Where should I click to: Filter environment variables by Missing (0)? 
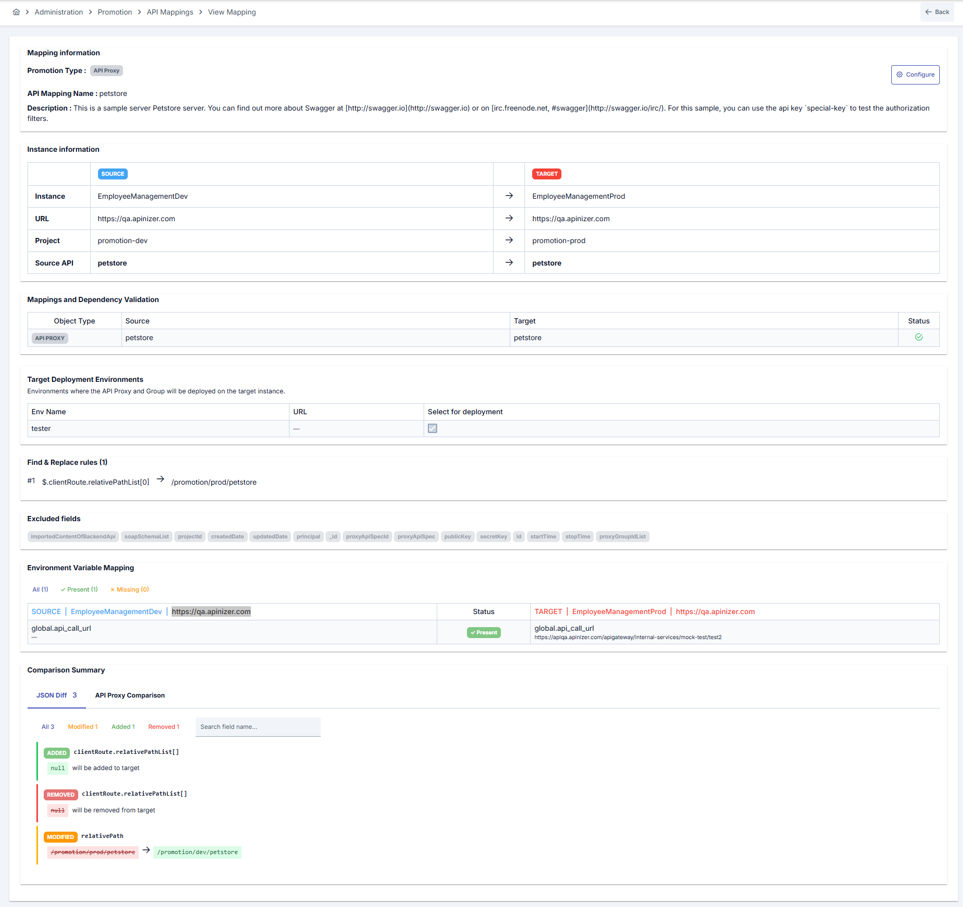click(130, 590)
